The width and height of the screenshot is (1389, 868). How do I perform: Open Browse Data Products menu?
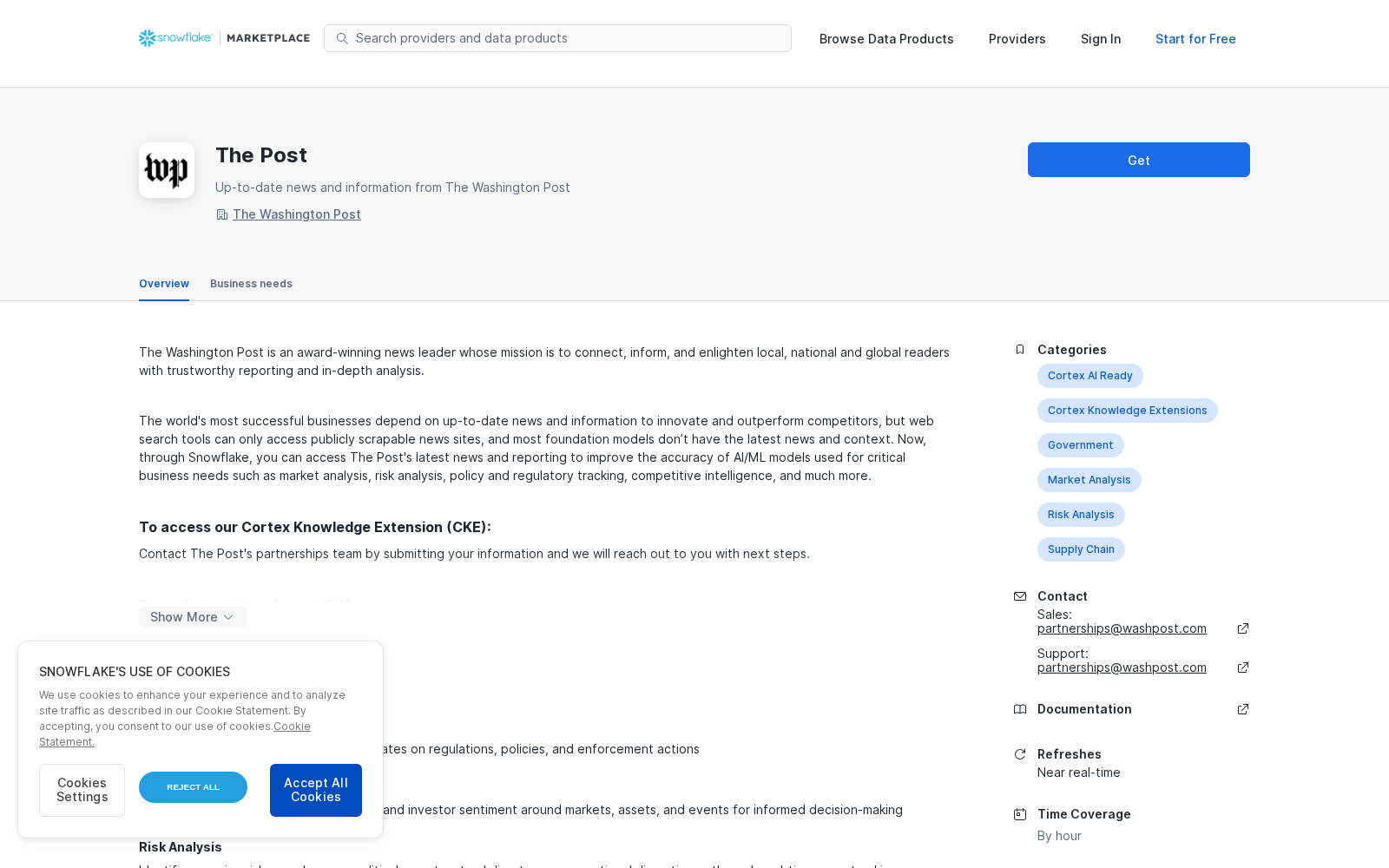[886, 39]
